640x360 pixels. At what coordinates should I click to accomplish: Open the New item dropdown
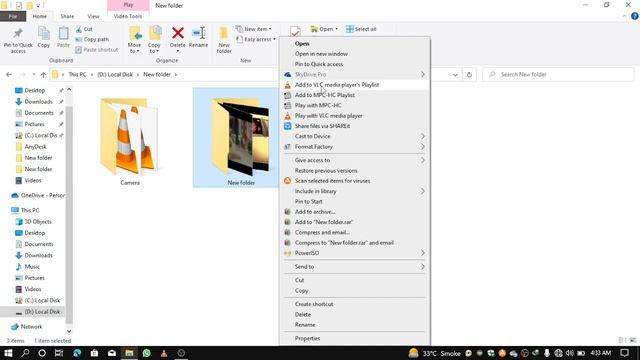(x=253, y=29)
